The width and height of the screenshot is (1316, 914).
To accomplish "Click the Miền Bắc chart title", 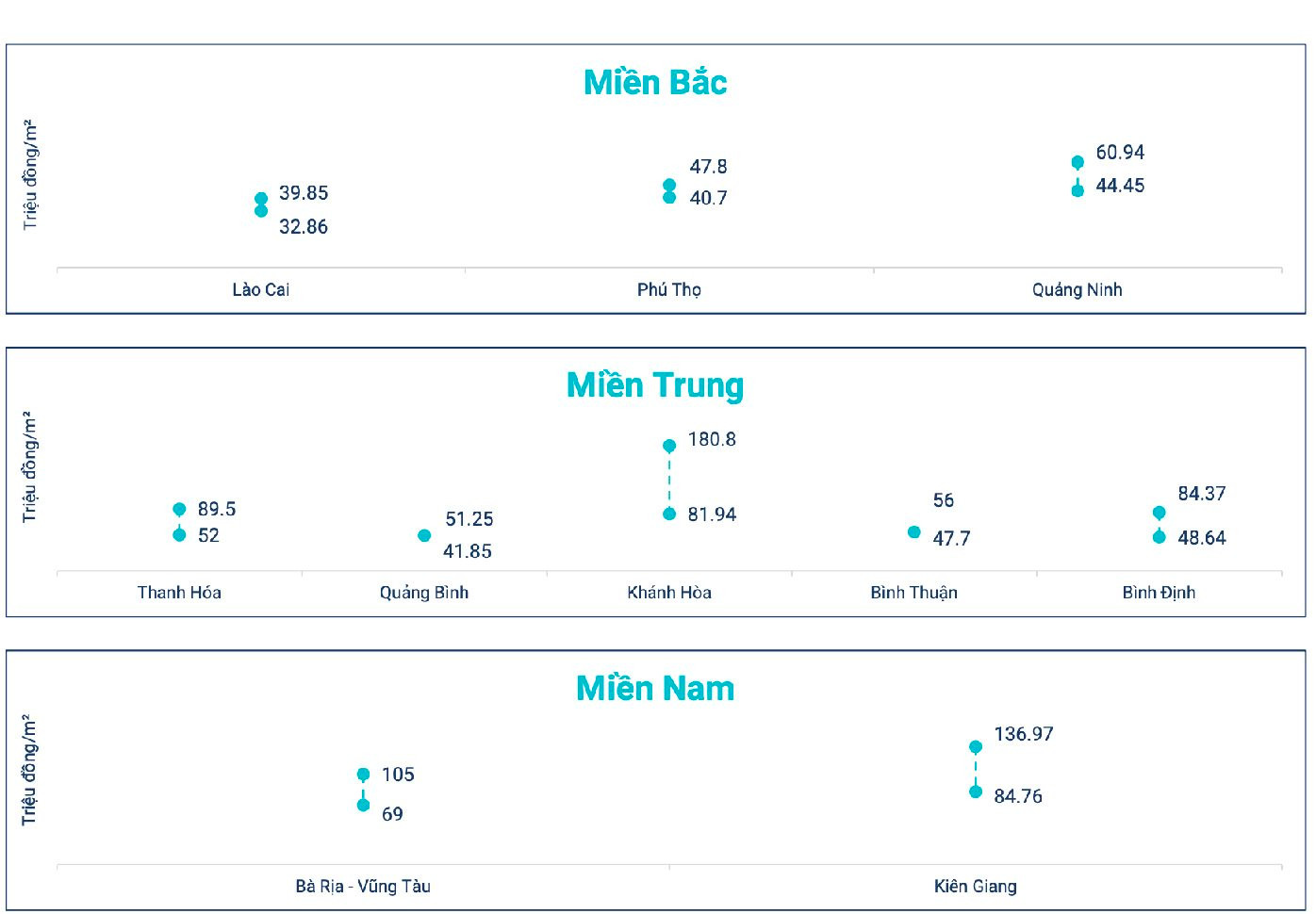I will [x=655, y=83].
